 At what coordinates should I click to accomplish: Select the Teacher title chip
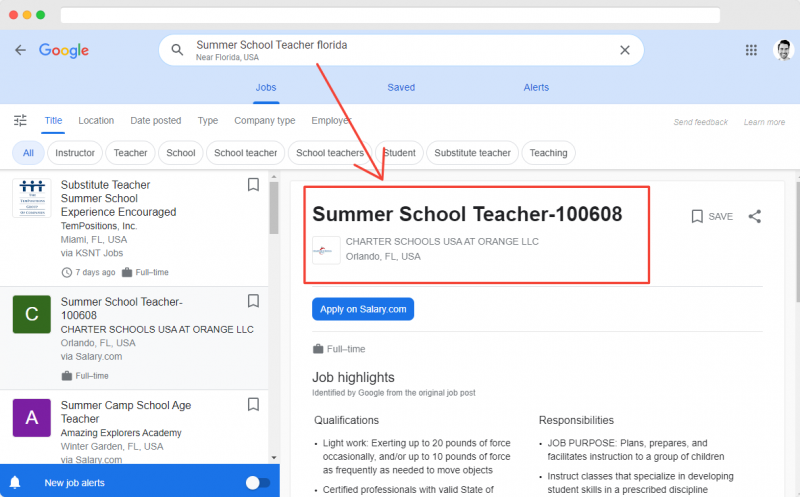point(130,153)
